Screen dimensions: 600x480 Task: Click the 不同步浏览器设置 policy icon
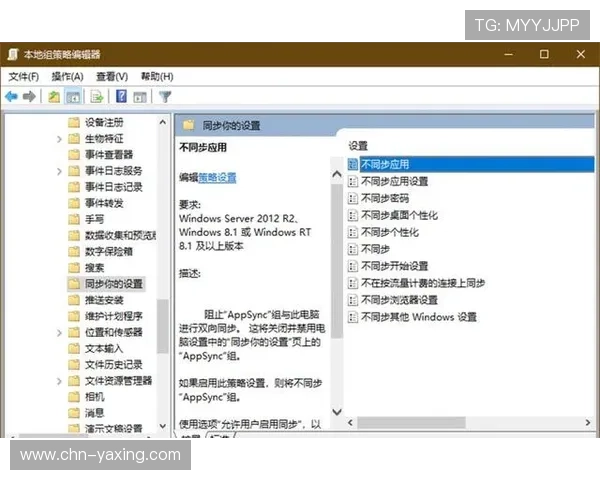(352, 300)
